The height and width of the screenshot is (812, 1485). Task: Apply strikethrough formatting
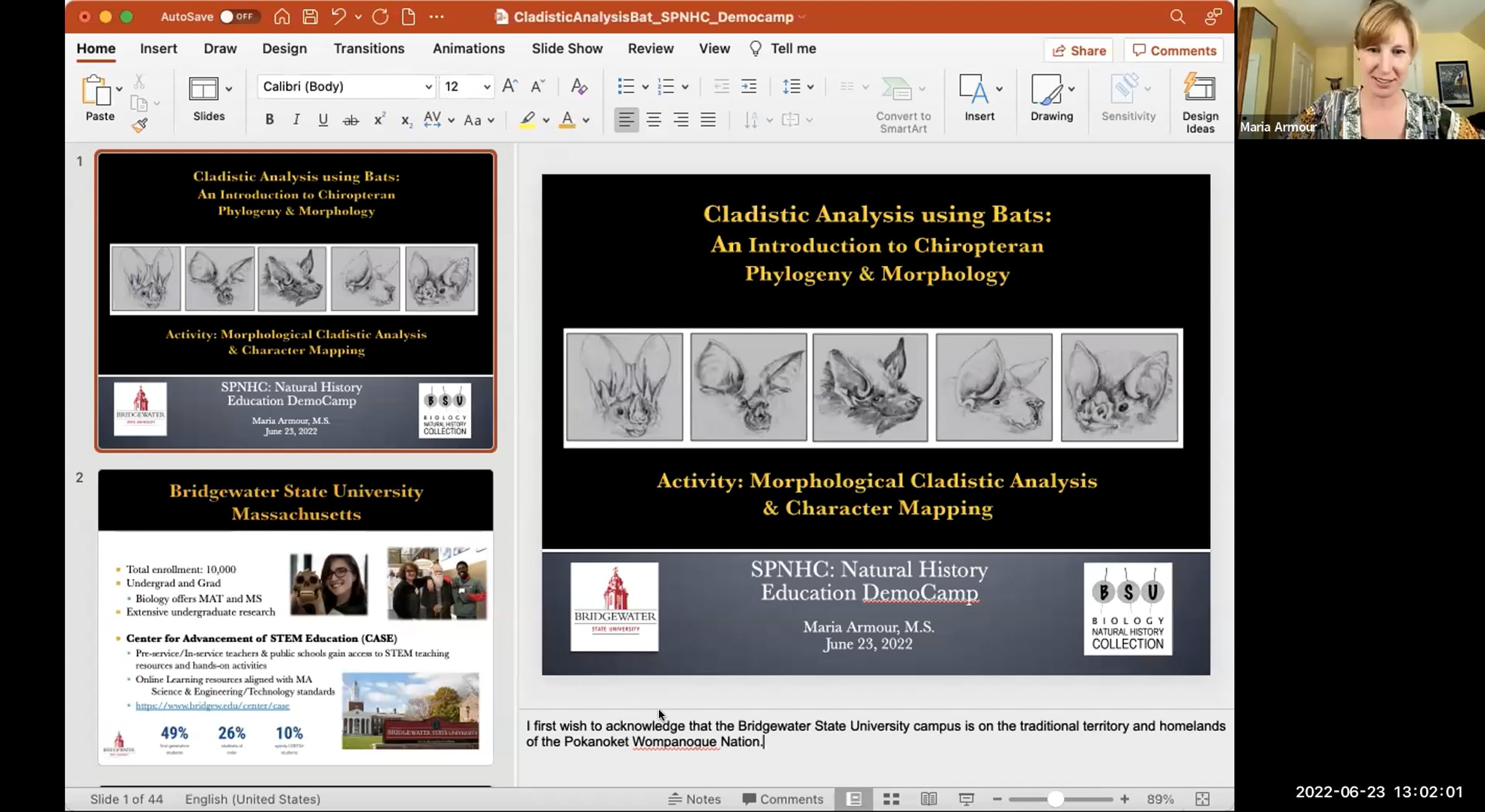point(350,120)
